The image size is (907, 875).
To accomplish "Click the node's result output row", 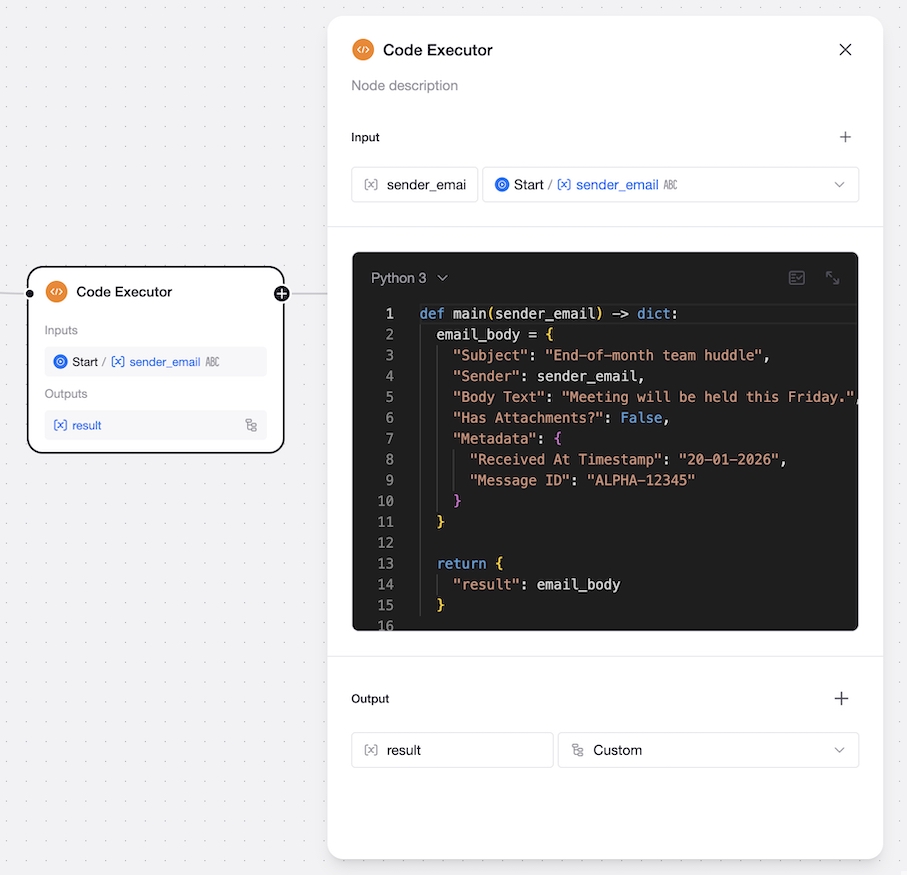I will (x=156, y=426).
